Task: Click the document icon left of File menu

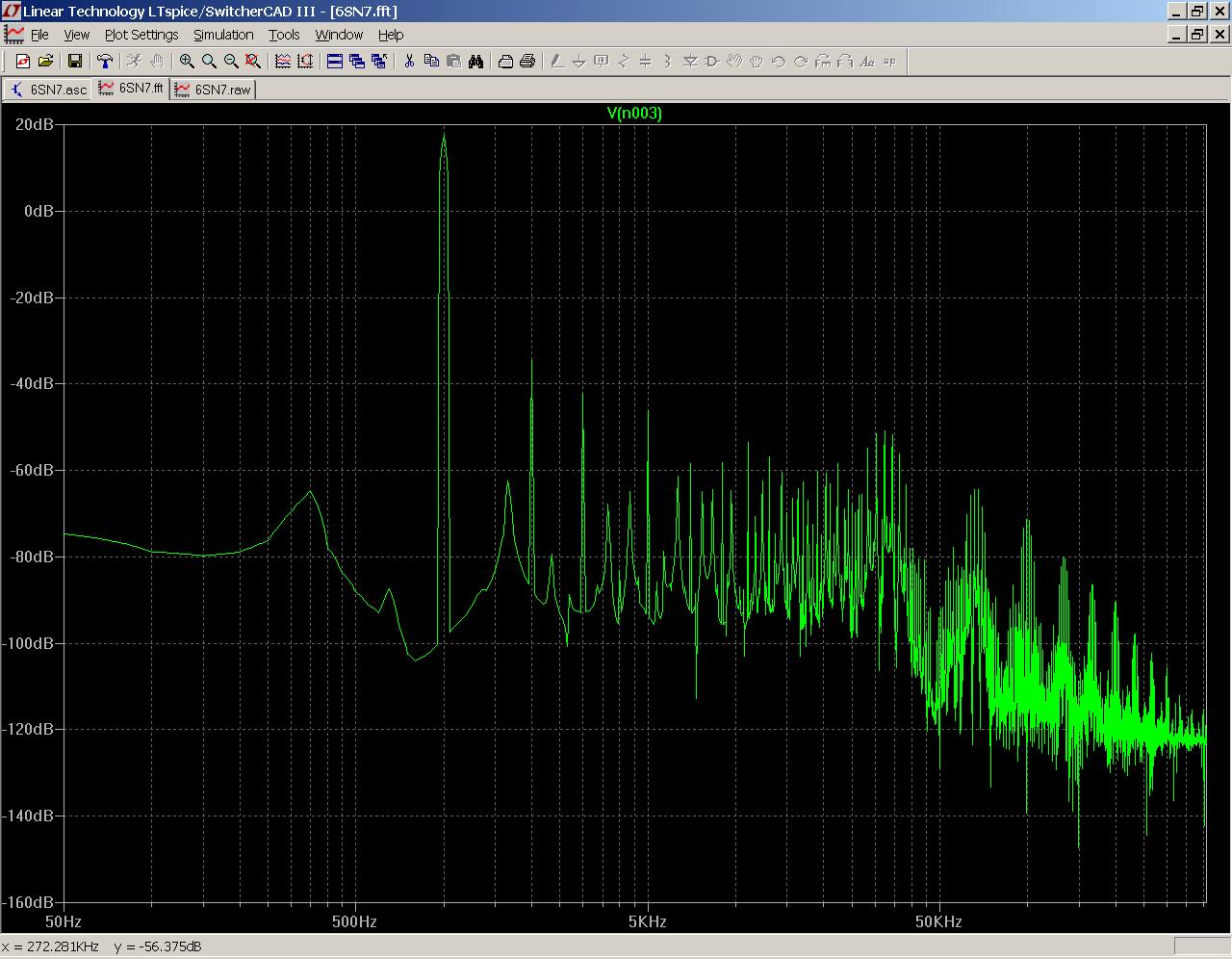Action: tap(14, 35)
